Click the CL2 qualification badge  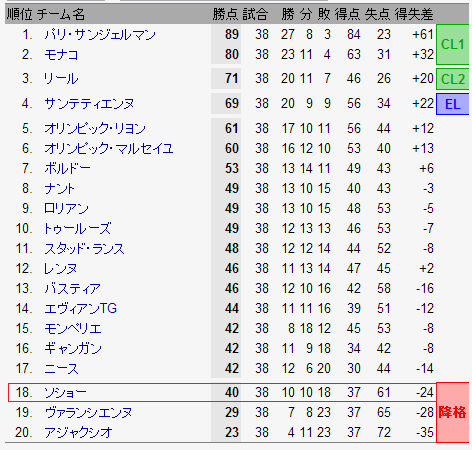[453, 79]
